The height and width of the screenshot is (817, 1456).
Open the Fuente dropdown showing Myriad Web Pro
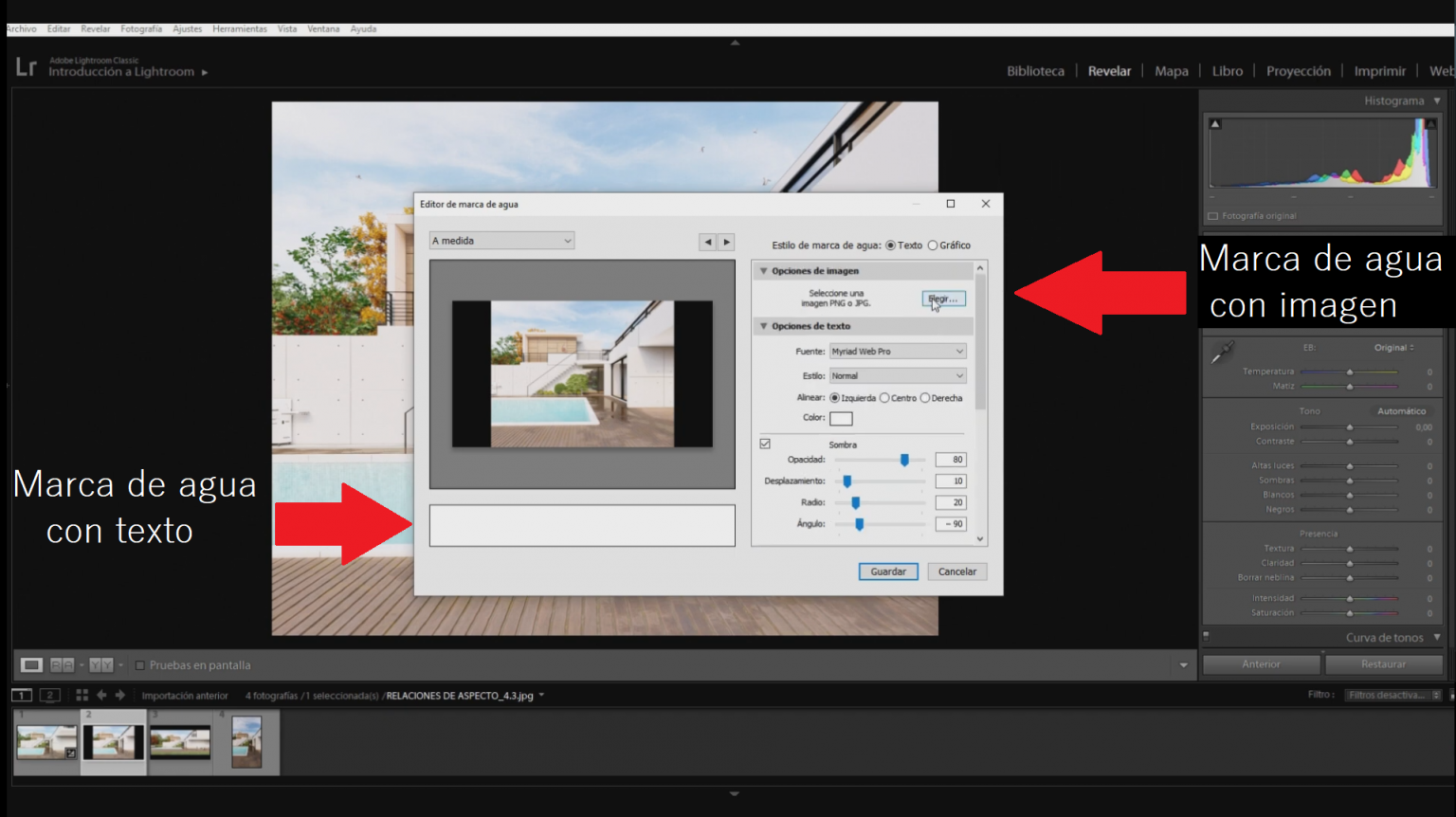pyautogui.click(x=897, y=351)
